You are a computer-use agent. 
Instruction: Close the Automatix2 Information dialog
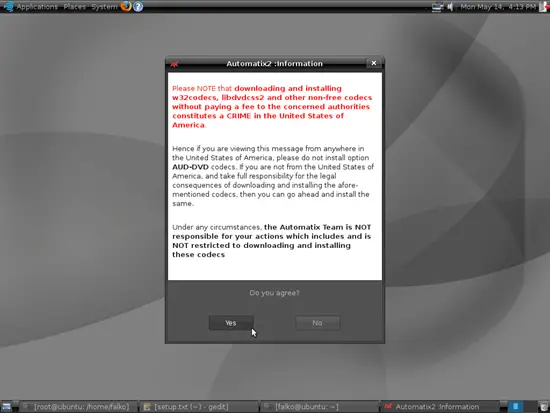[374, 63]
